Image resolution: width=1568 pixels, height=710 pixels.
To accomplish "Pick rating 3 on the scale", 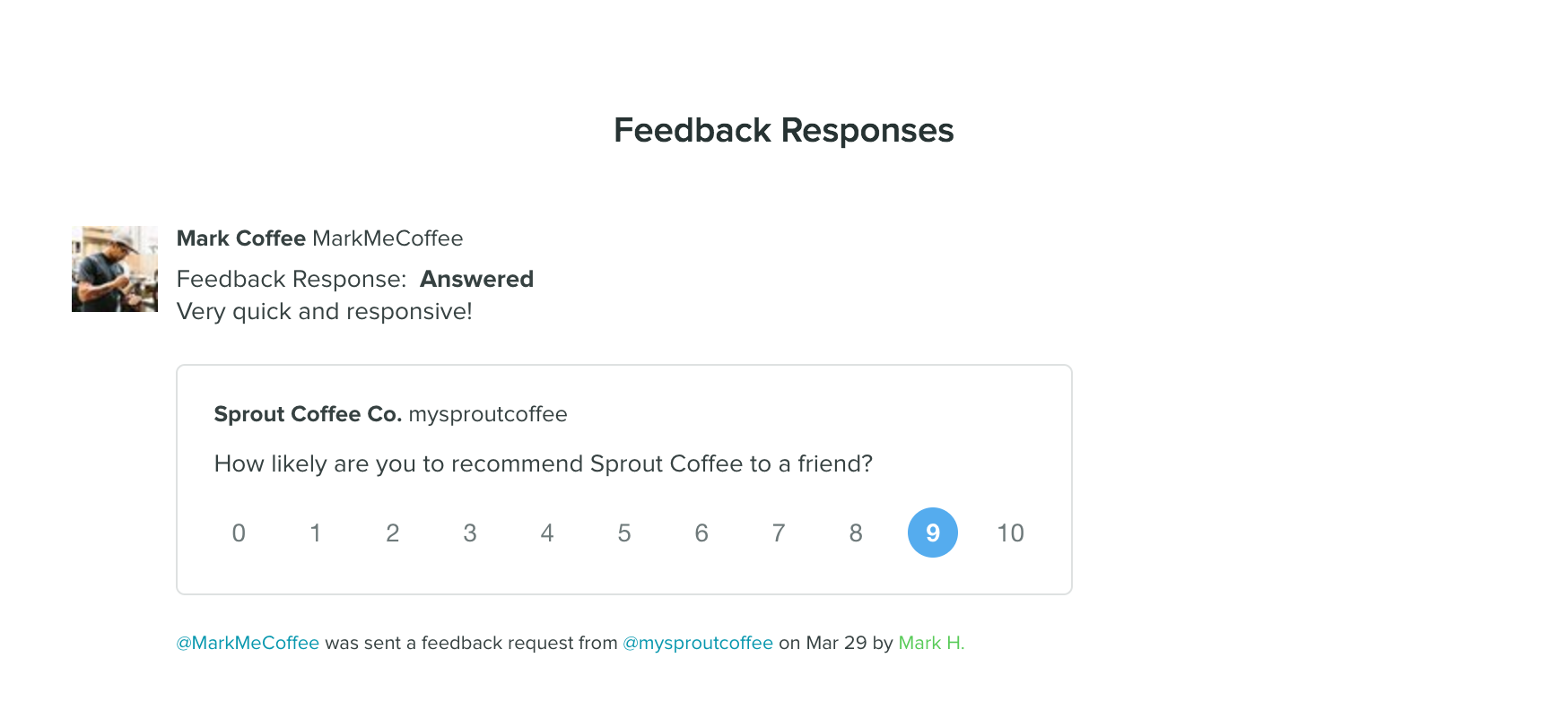I will pos(470,532).
